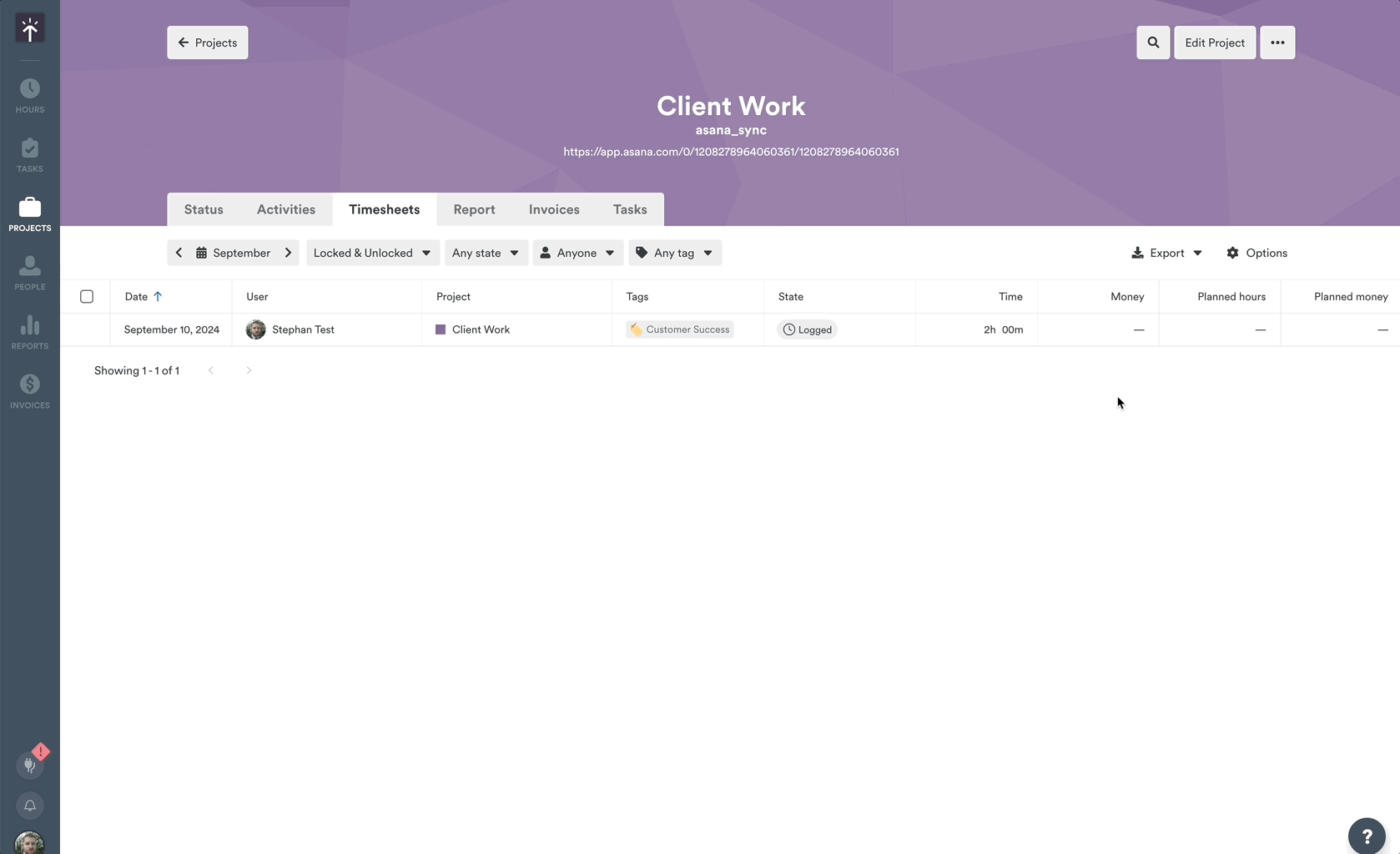Sort by the State column header
This screenshot has height=854, width=1400.
[x=791, y=296]
